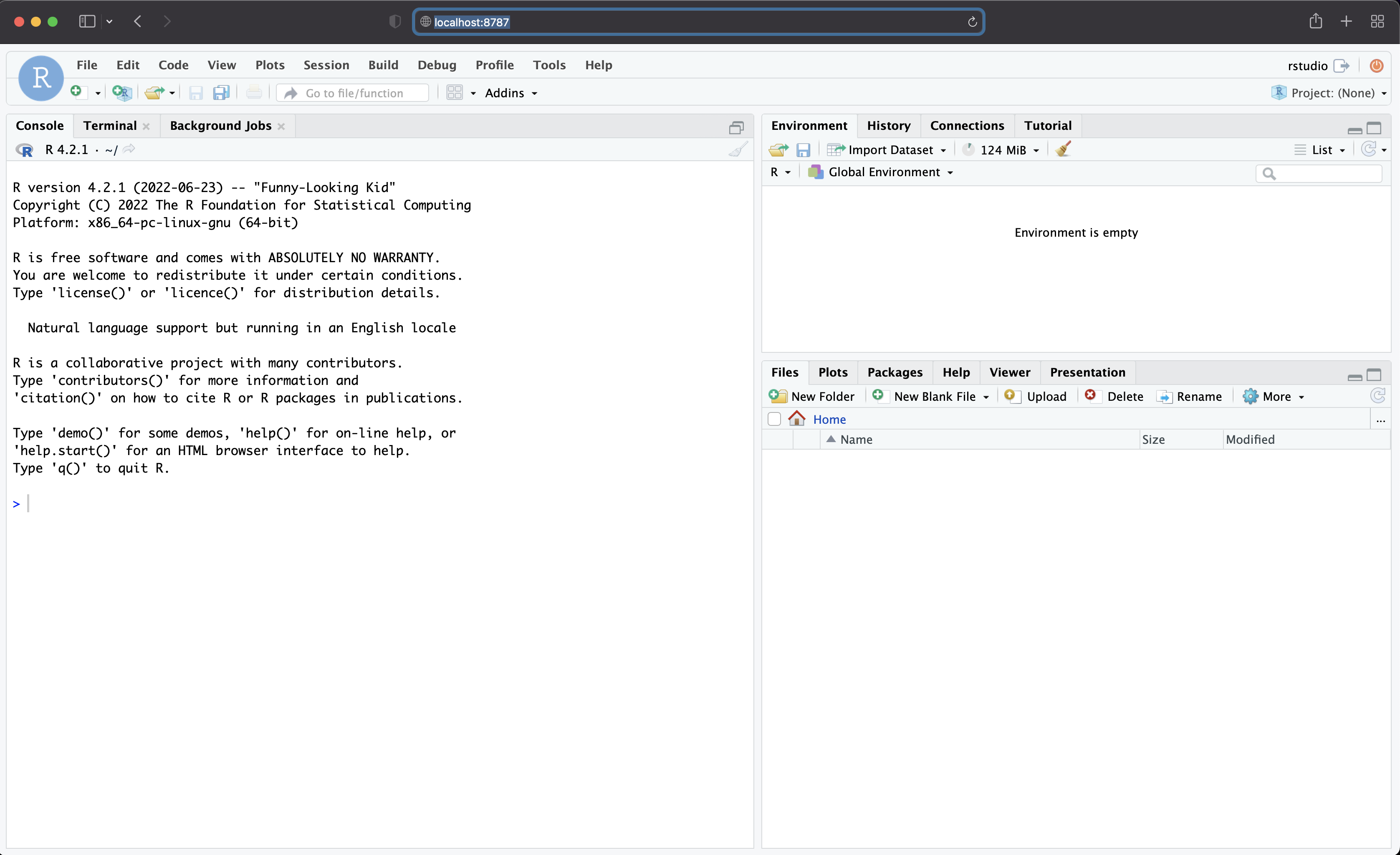This screenshot has width=1400, height=855.
Task: Click the New Folder button
Action: coord(813,397)
